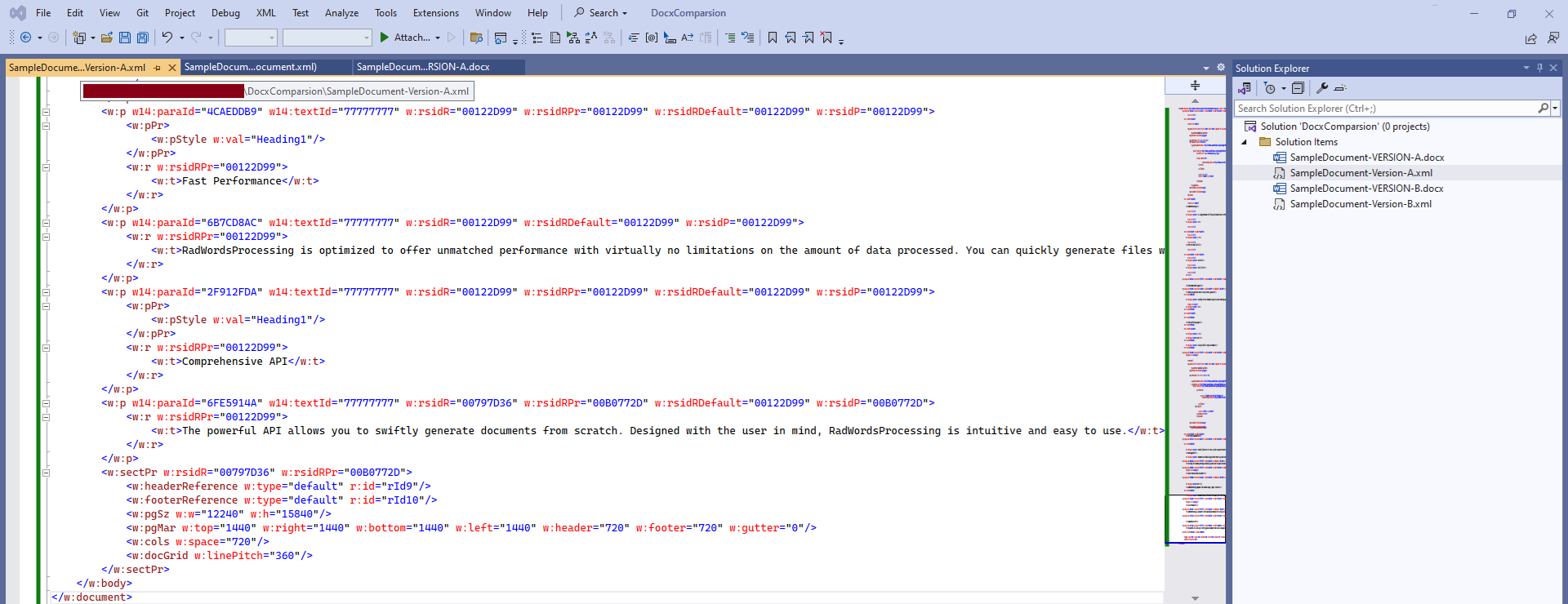The image size is (1568, 604).
Task: Click the Live Share icon
Action: point(1530,38)
